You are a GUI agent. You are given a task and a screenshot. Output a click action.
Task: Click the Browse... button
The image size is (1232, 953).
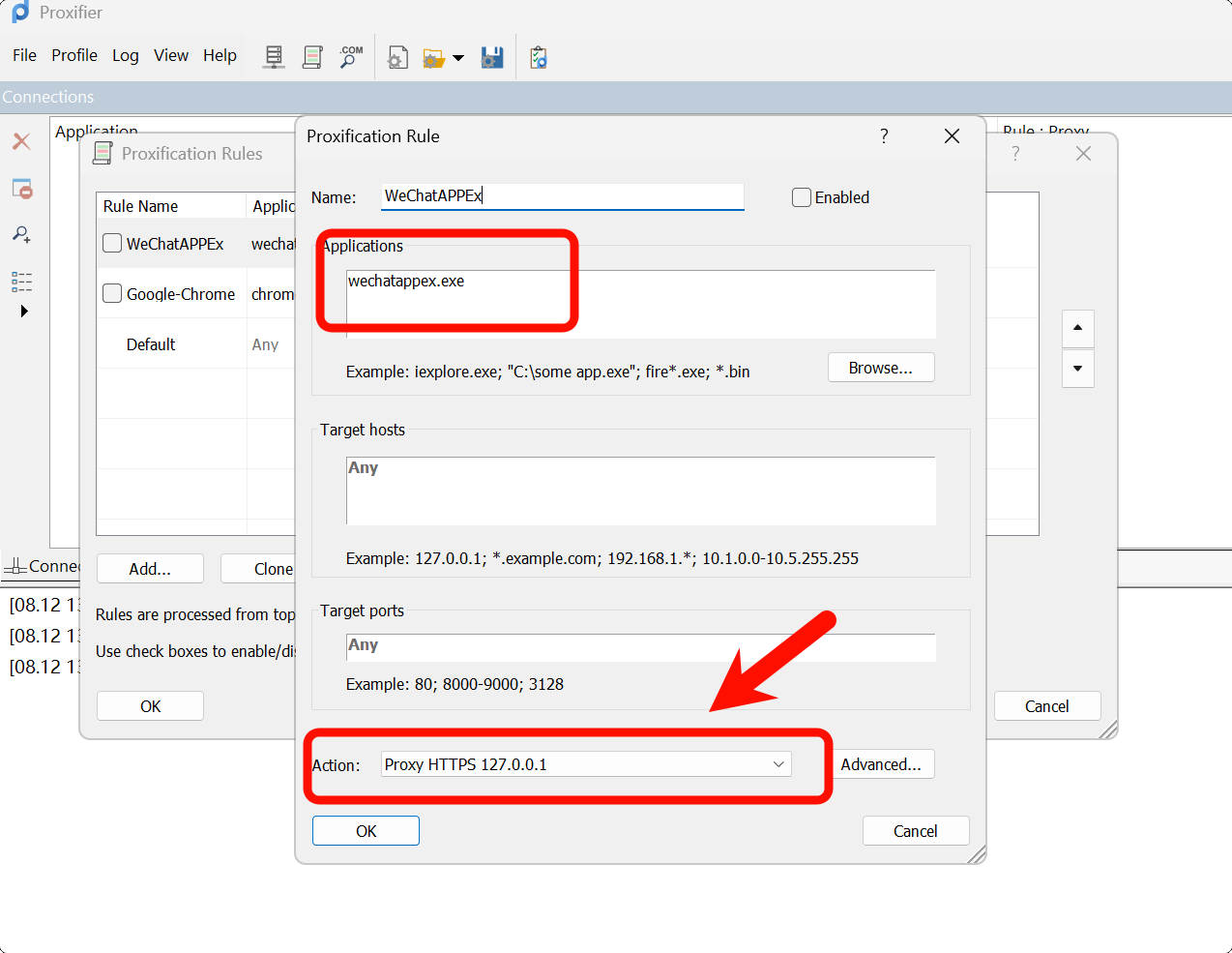coord(880,368)
